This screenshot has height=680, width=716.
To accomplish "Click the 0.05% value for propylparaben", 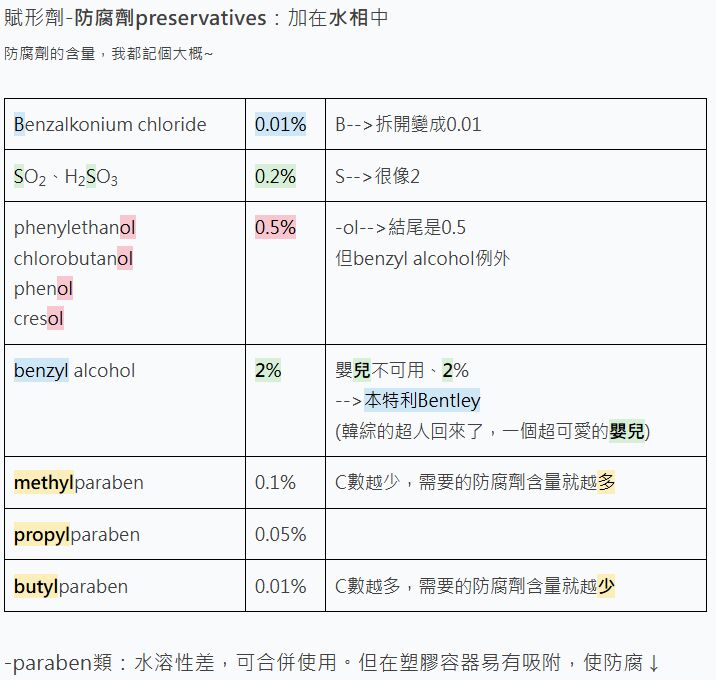I will point(280,535).
